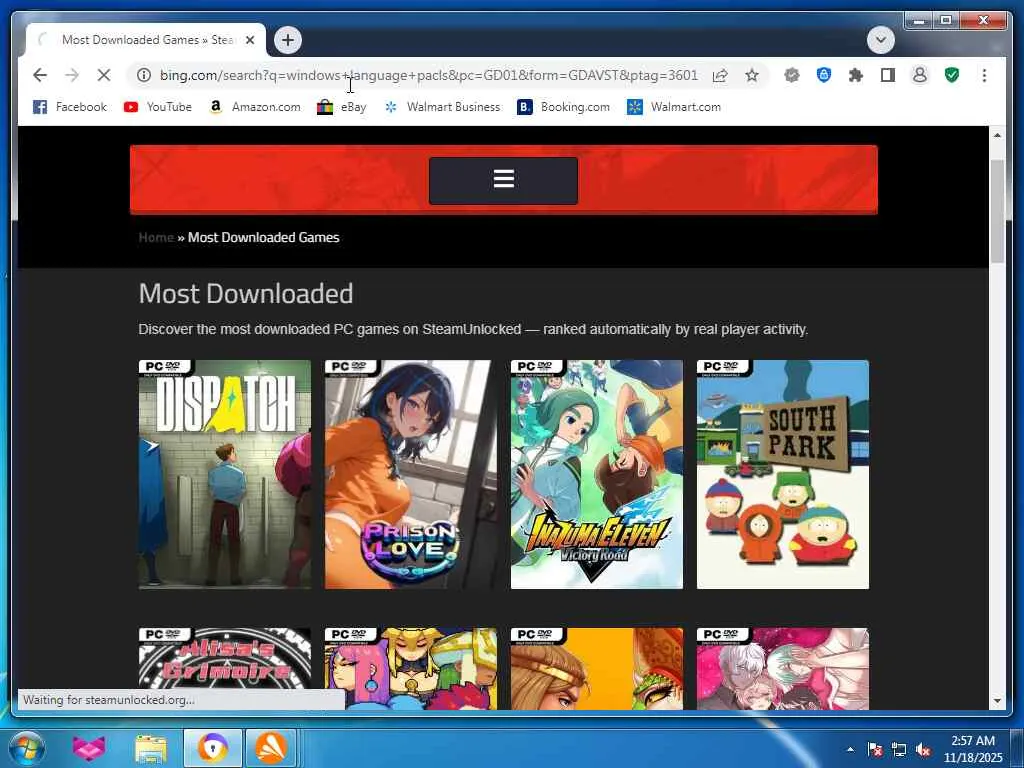Open the Action Center flag icon
The width and height of the screenshot is (1024, 768).
point(874,749)
